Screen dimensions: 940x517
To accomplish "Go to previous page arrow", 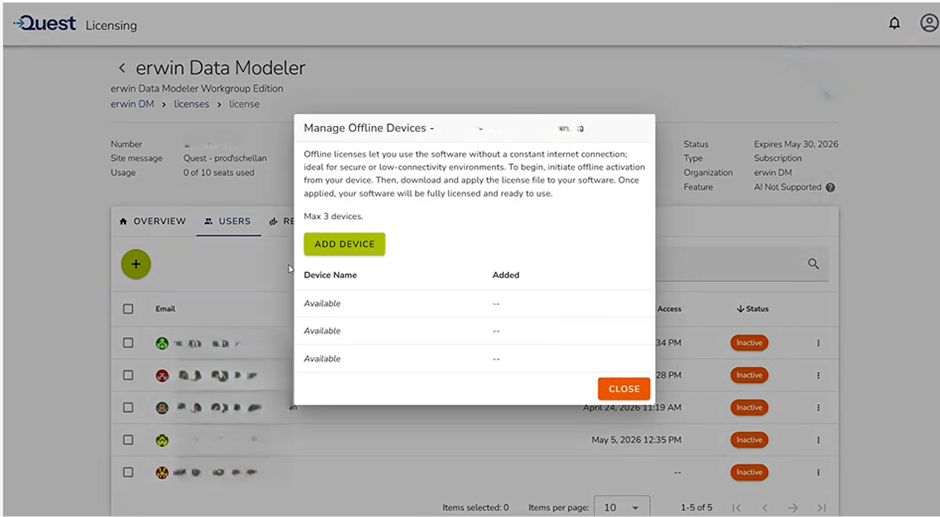I will 765,508.
